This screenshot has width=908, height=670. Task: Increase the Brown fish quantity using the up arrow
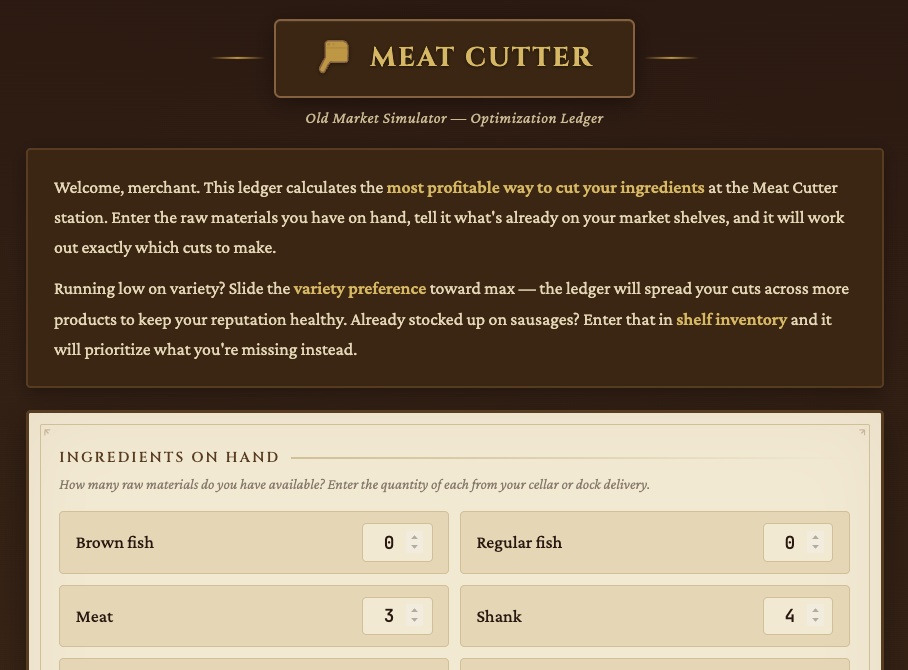[413, 537]
